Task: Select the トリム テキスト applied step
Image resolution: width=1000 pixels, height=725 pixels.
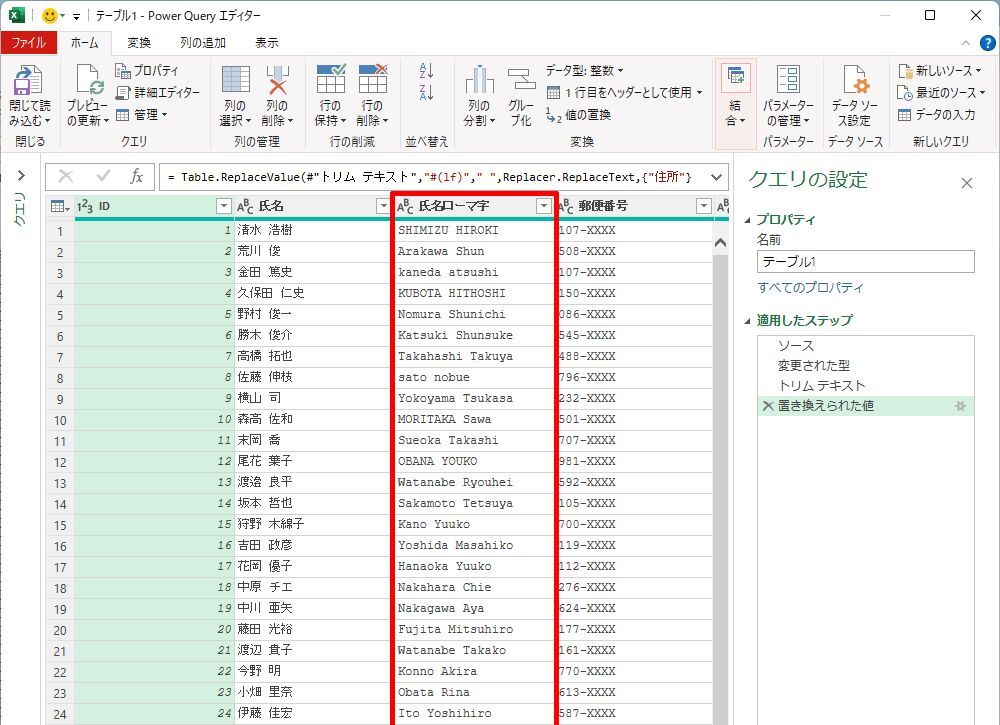Action: [821, 386]
